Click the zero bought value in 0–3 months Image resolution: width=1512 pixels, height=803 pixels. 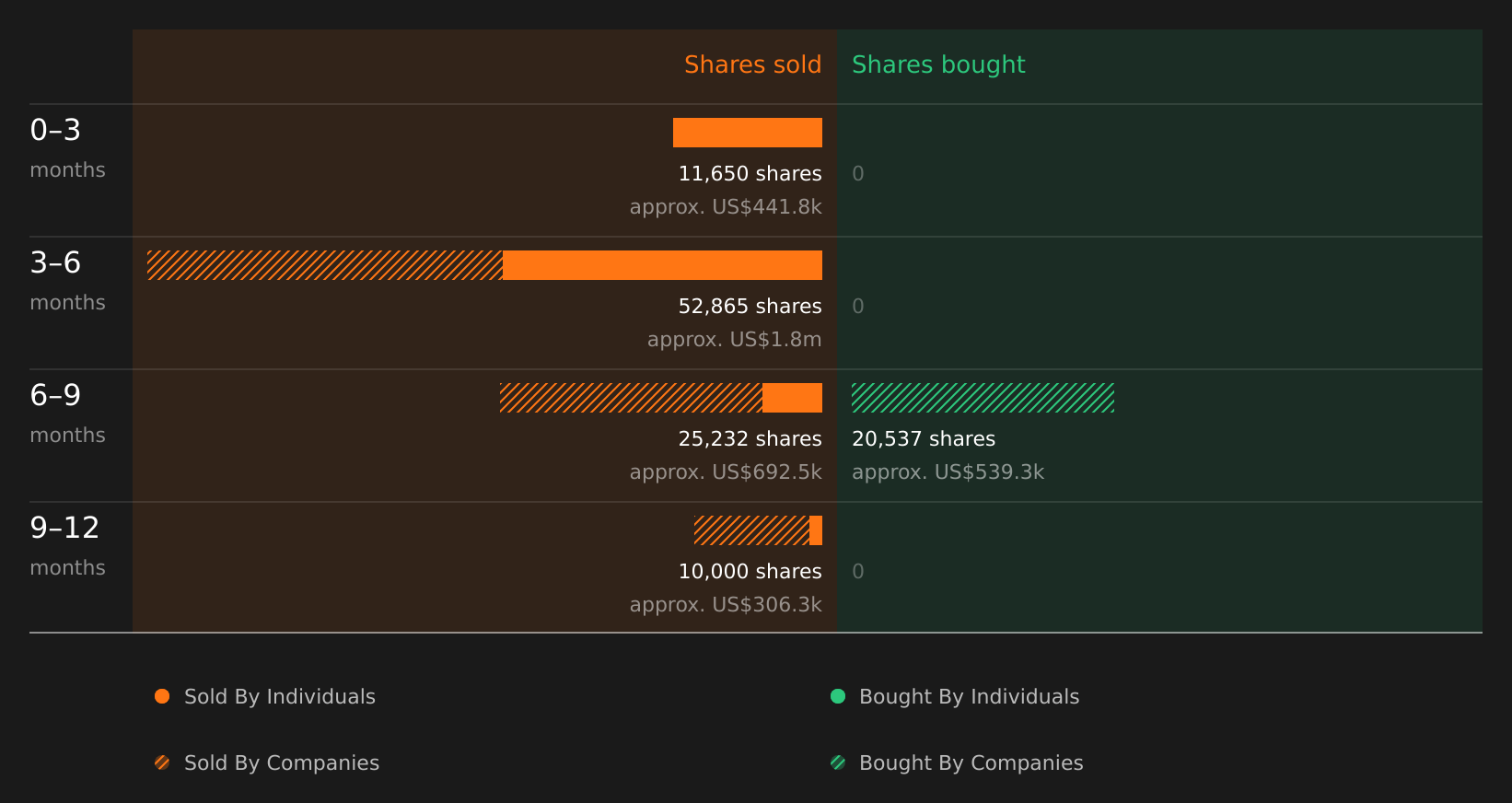(857, 174)
